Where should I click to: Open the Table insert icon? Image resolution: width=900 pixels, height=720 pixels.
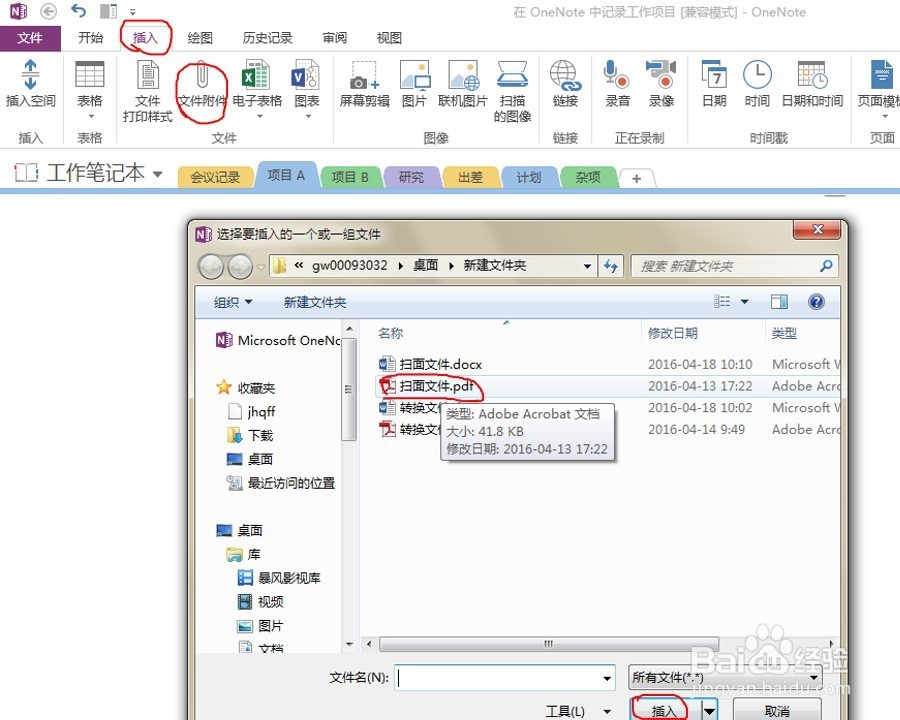coord(90,75)
